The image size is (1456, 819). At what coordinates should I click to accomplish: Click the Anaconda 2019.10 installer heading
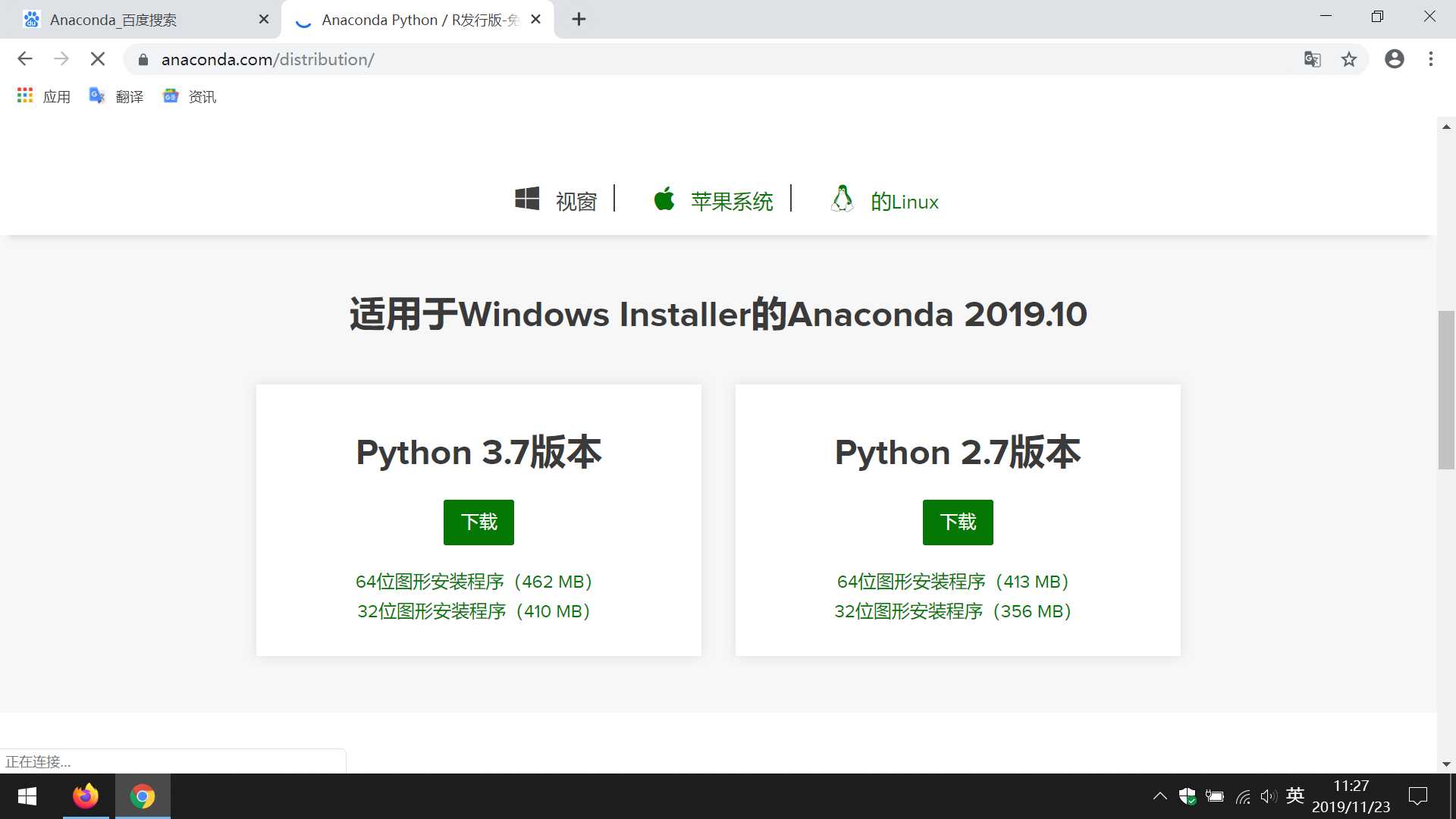point(718,314)
